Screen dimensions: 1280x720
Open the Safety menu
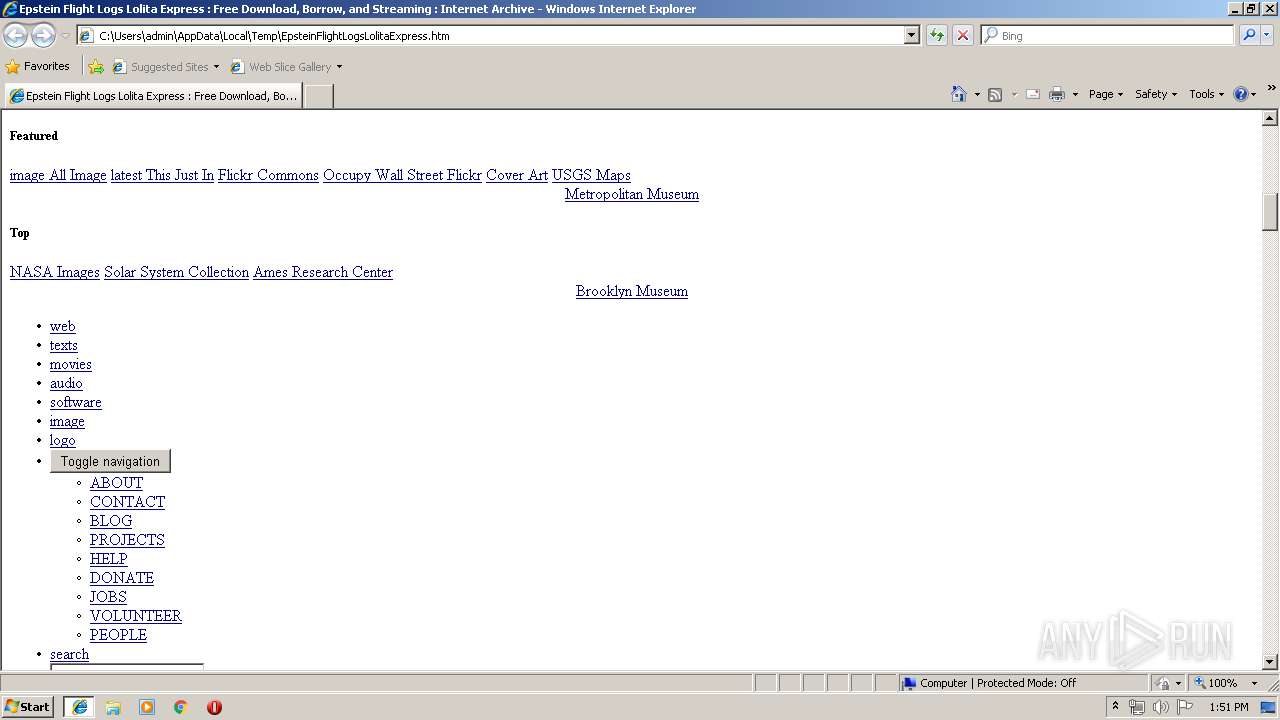tap(1156, 94)
